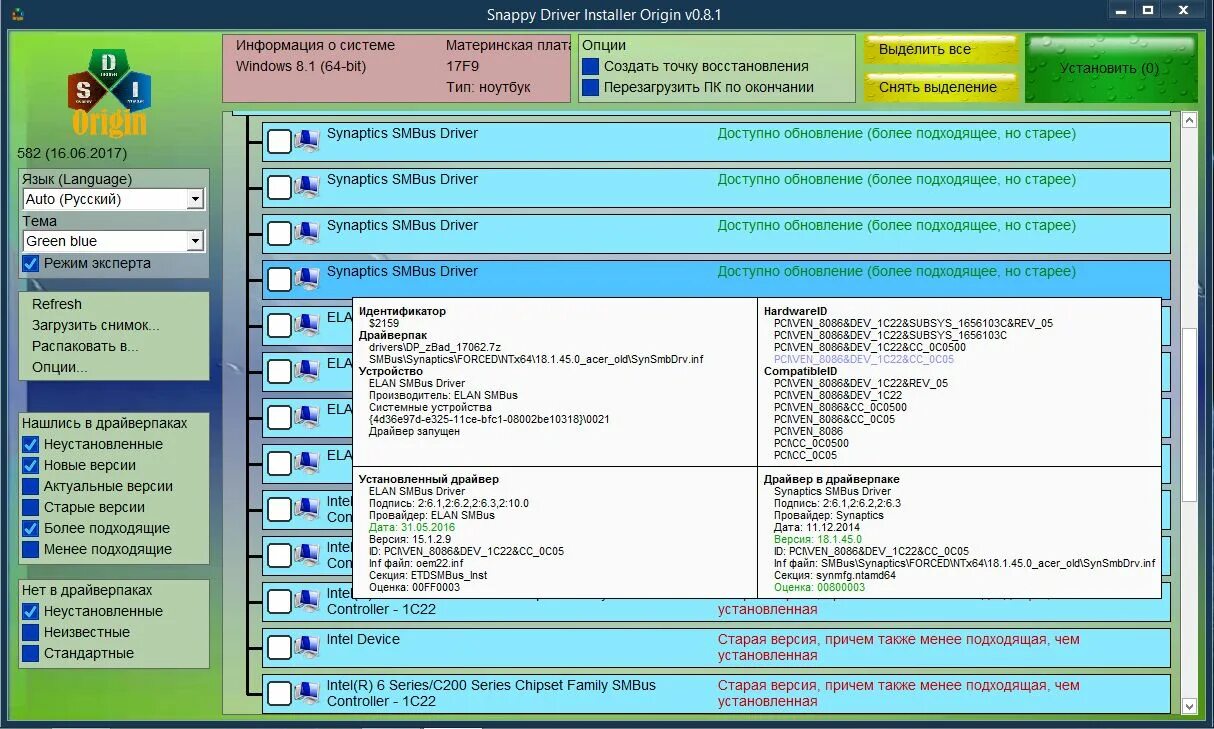Click Дата: 31.05.2016 in installed driver

point(411,527)
